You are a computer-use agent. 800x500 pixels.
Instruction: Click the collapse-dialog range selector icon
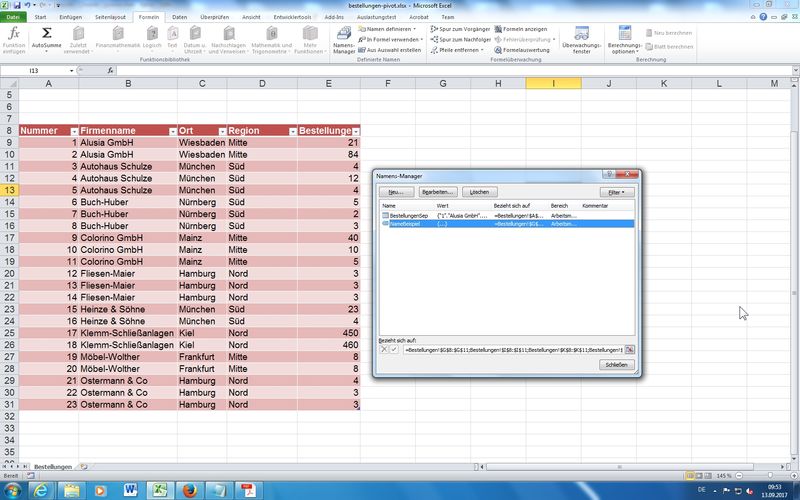[x=630, y=349]
